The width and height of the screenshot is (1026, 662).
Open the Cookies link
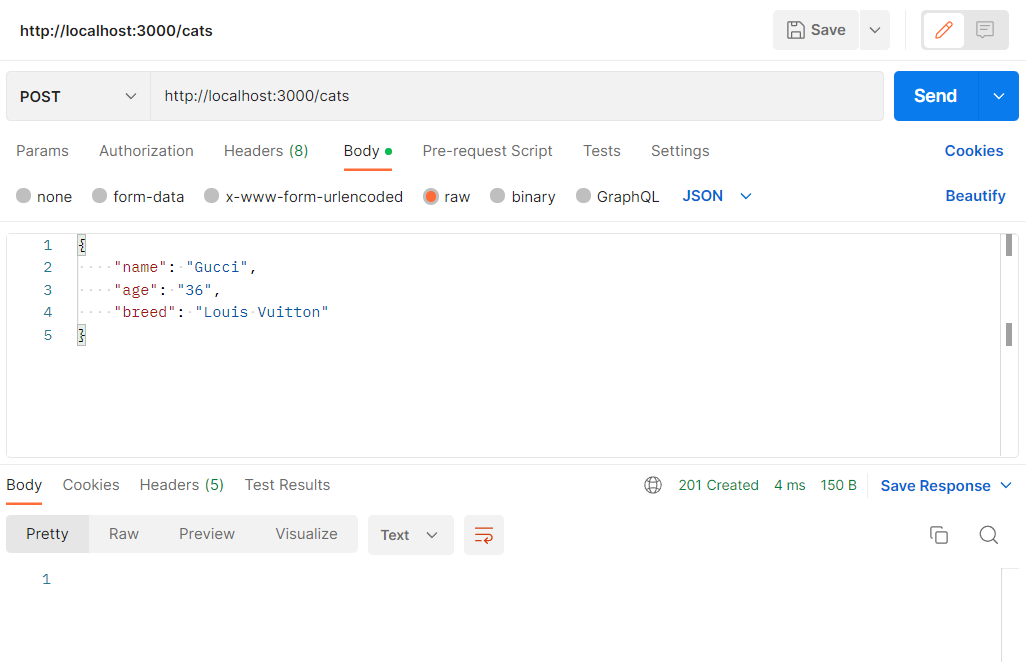pos(974,151)
